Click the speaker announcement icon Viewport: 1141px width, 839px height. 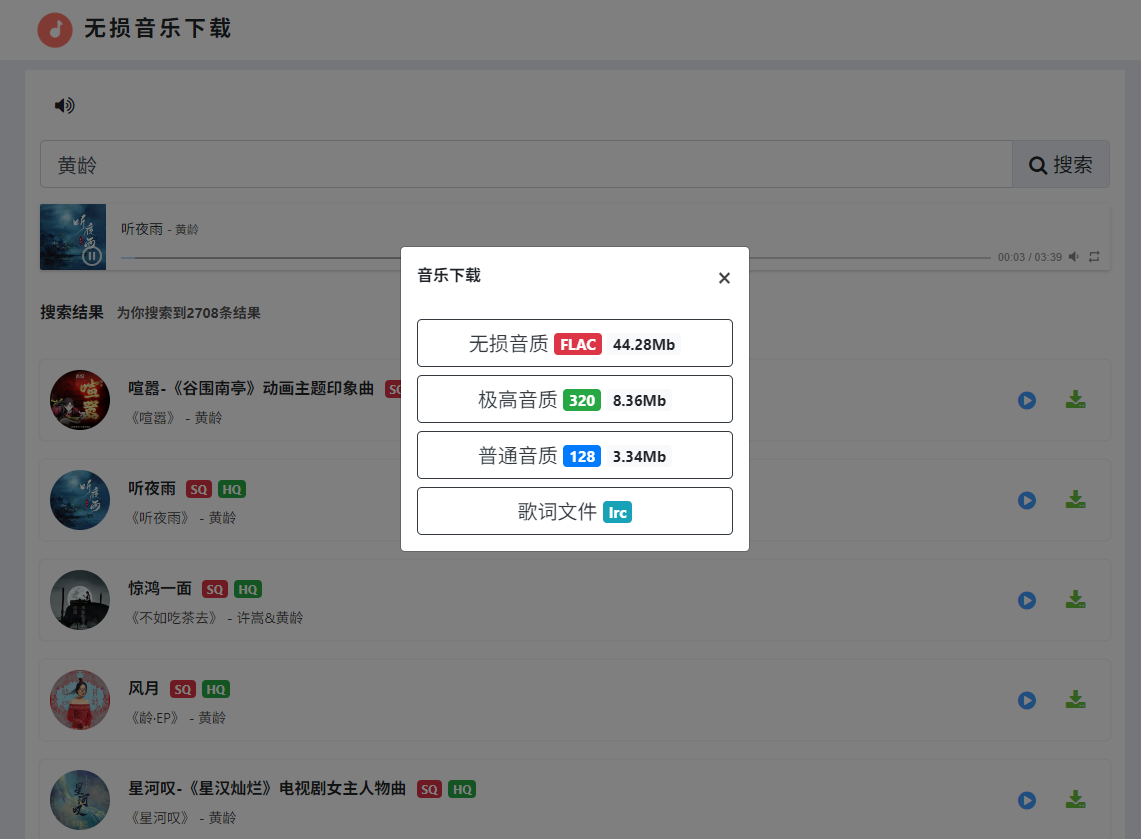coord(64,105)
